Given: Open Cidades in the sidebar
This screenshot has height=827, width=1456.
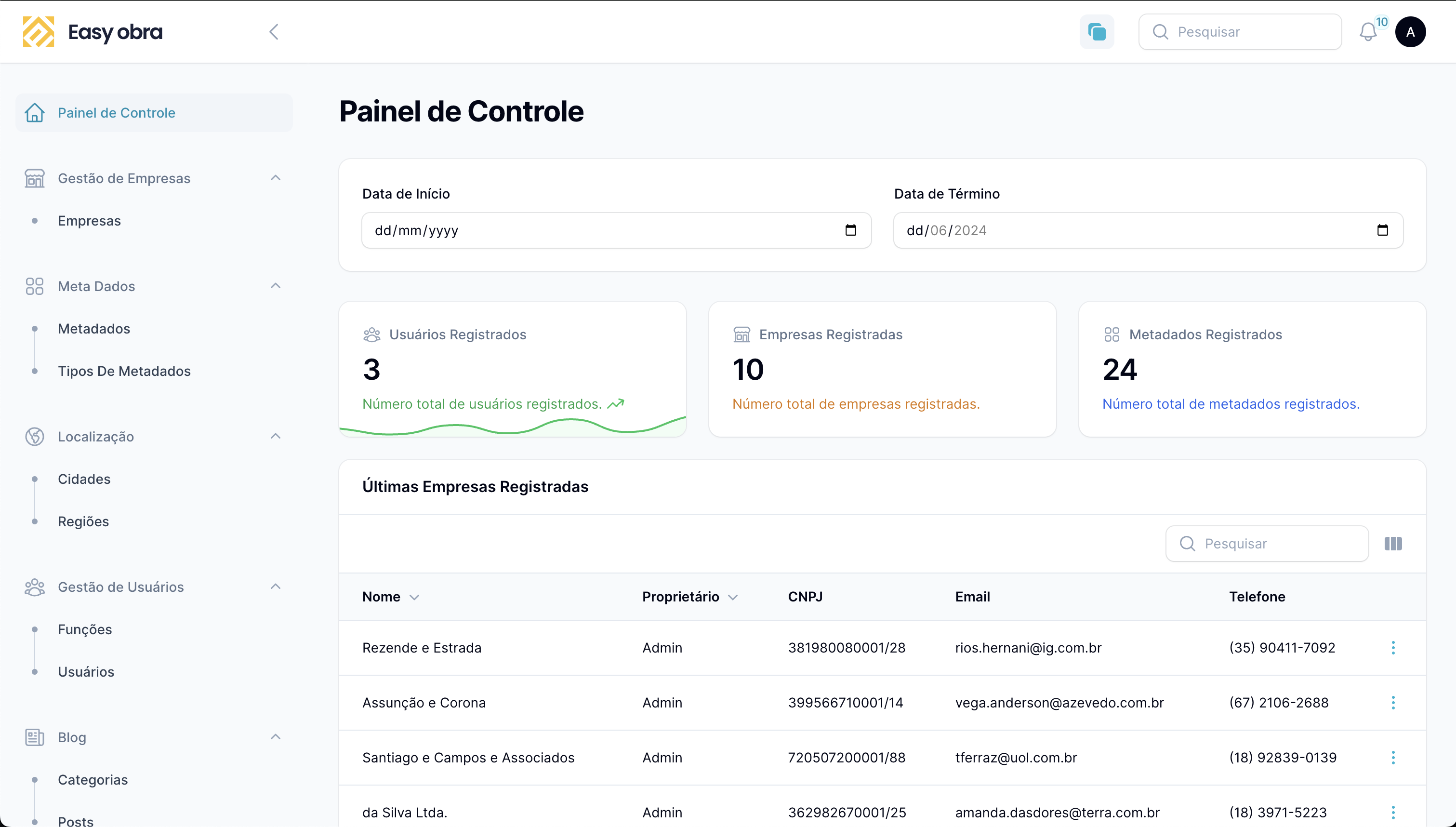Looking at the screenshot, I should (84, 480).
